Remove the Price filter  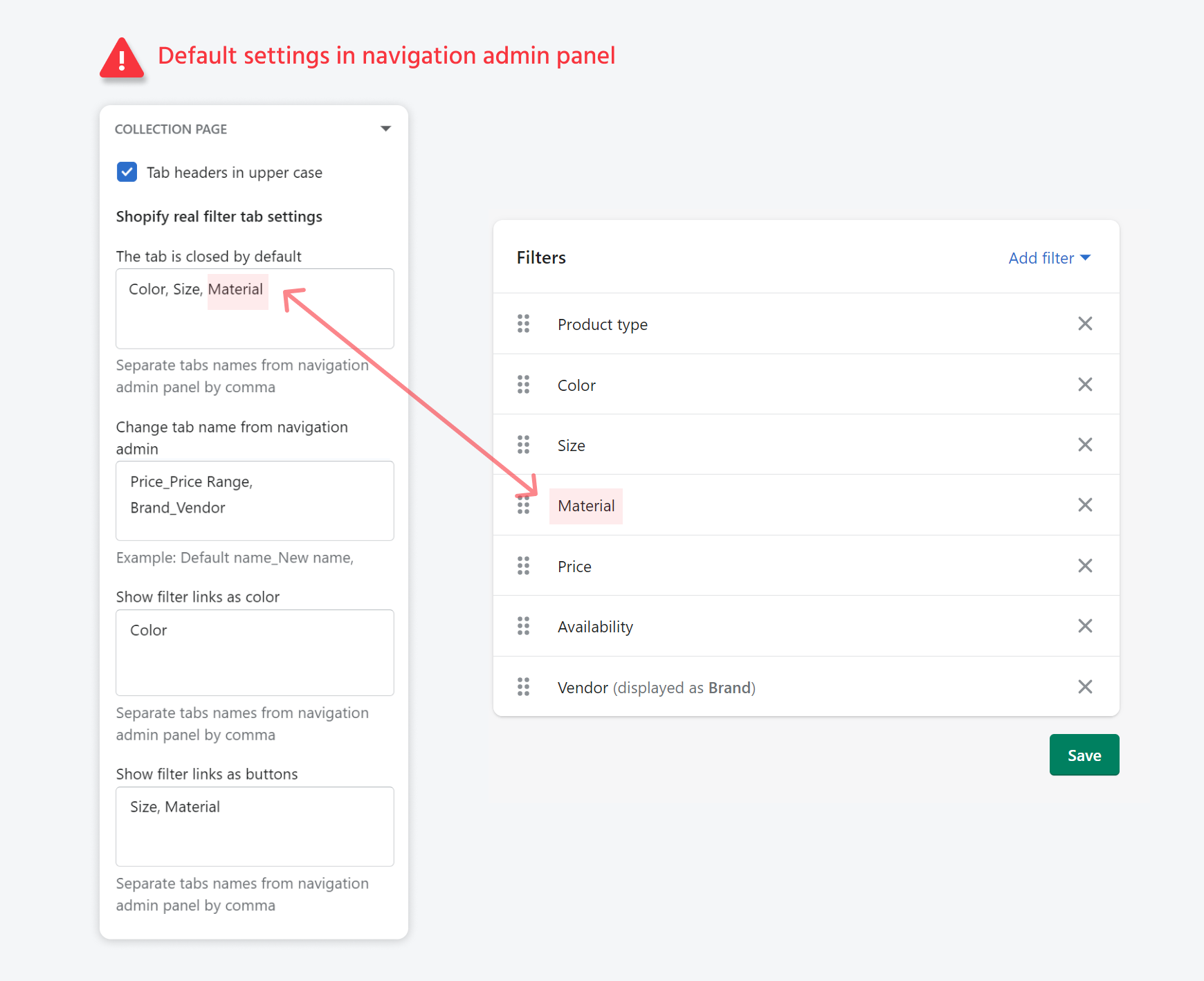pyautogui.click(x=1084, y=566)
